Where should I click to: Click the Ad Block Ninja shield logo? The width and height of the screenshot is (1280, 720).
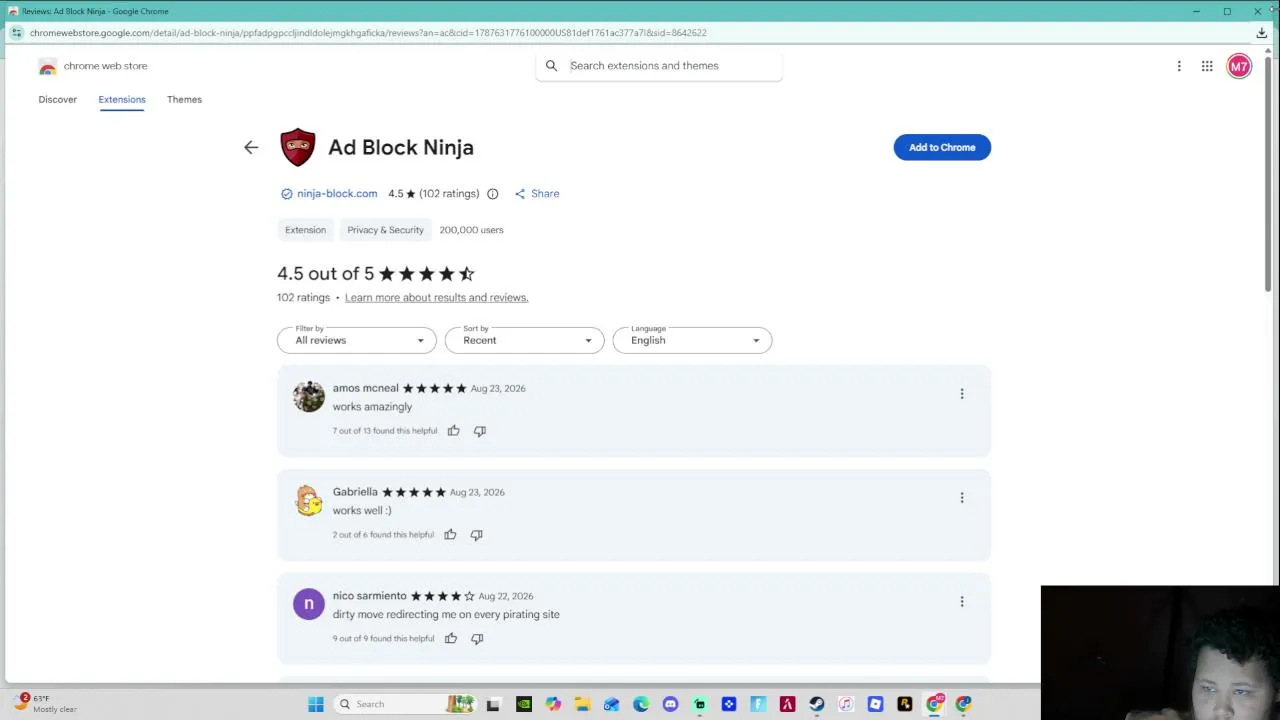coord(297,147)
